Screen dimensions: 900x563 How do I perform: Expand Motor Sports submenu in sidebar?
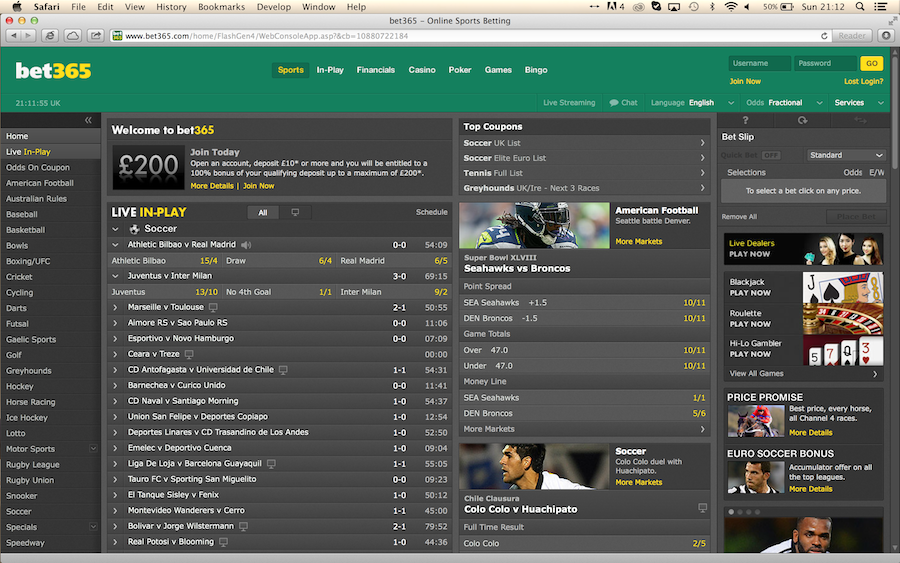pos(93,448)
